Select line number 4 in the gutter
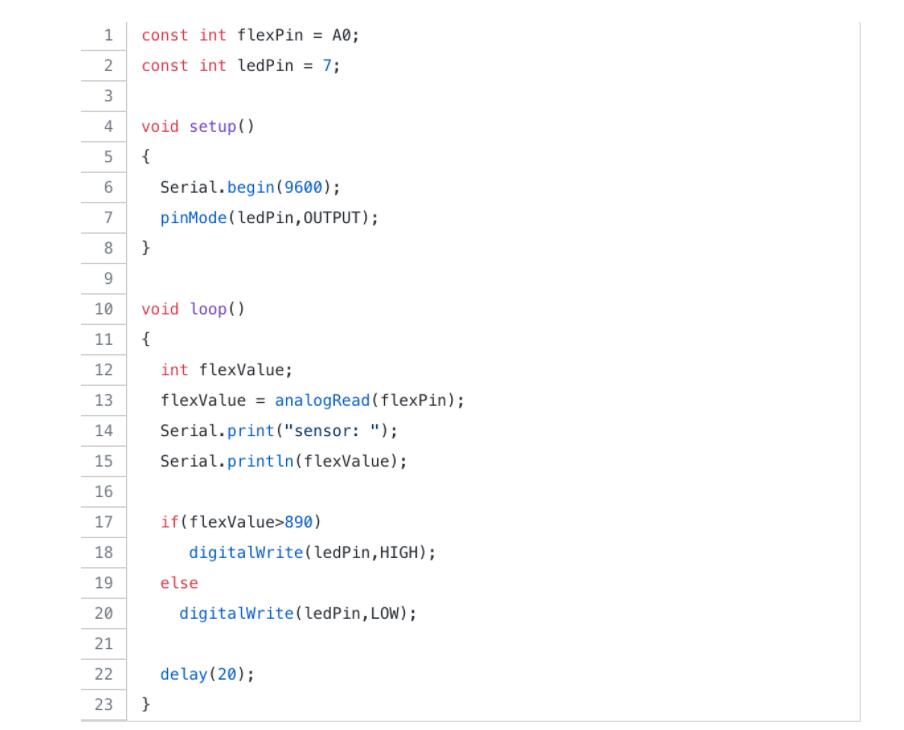 click(x=108, y=126)
